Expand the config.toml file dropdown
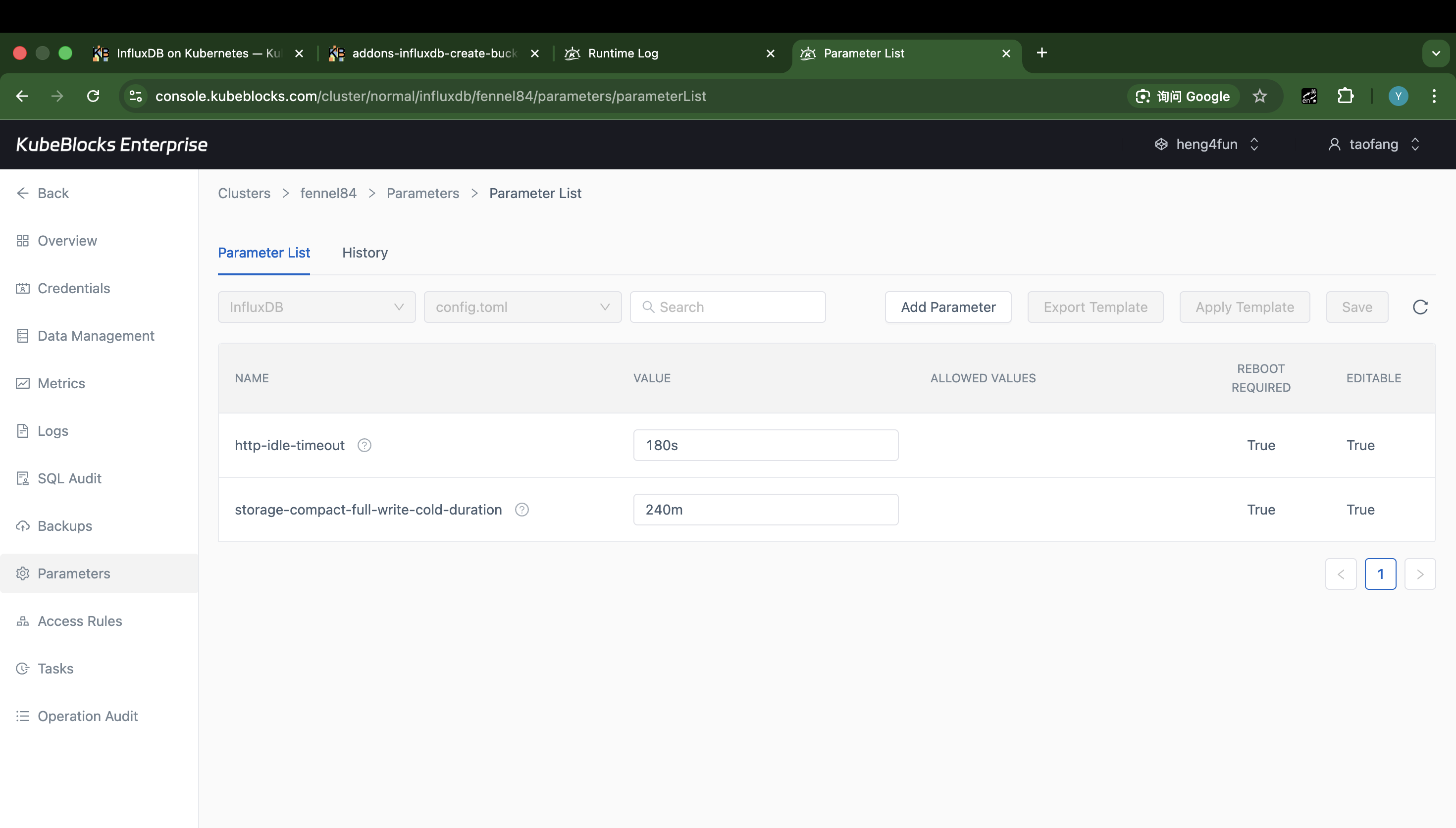The image size is (1456, 828). point(522,307)
